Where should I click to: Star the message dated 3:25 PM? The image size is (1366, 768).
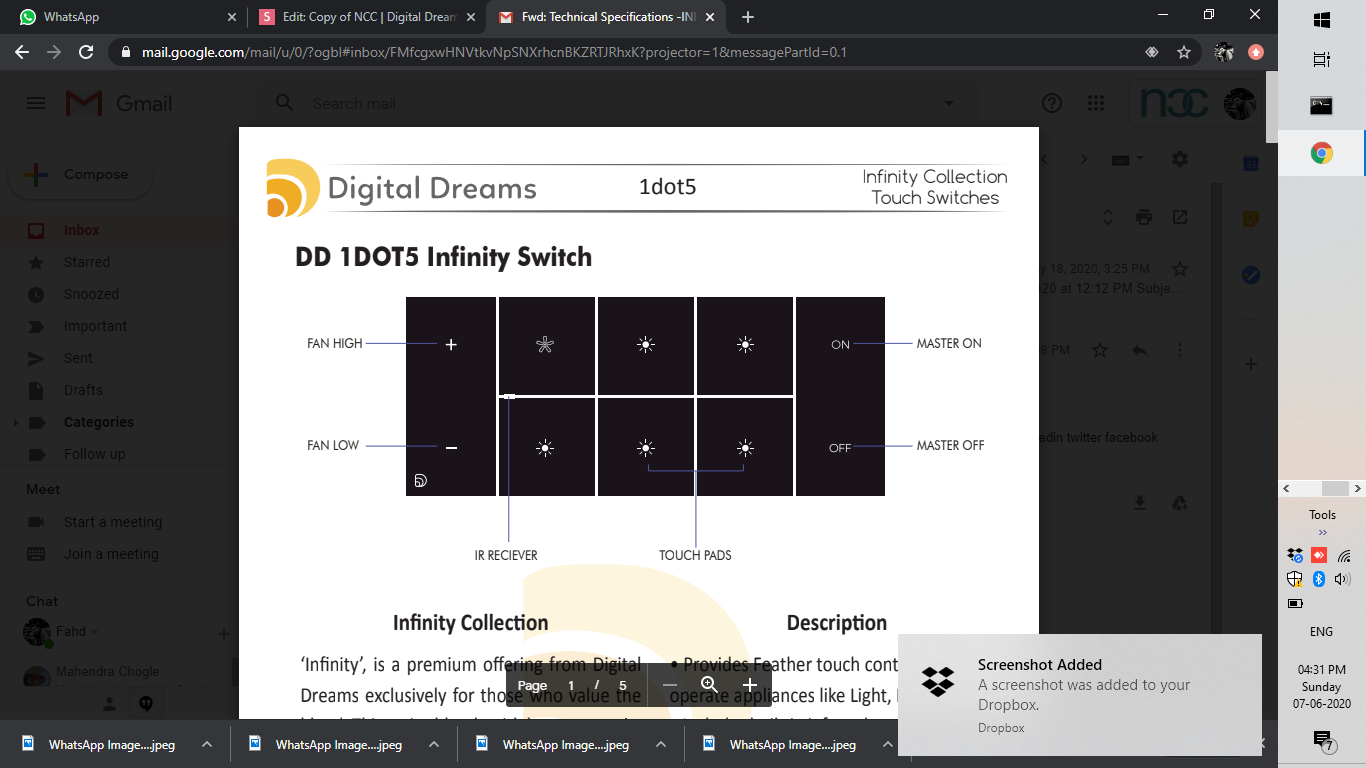pyautogui.click(x=1180, y=269)
